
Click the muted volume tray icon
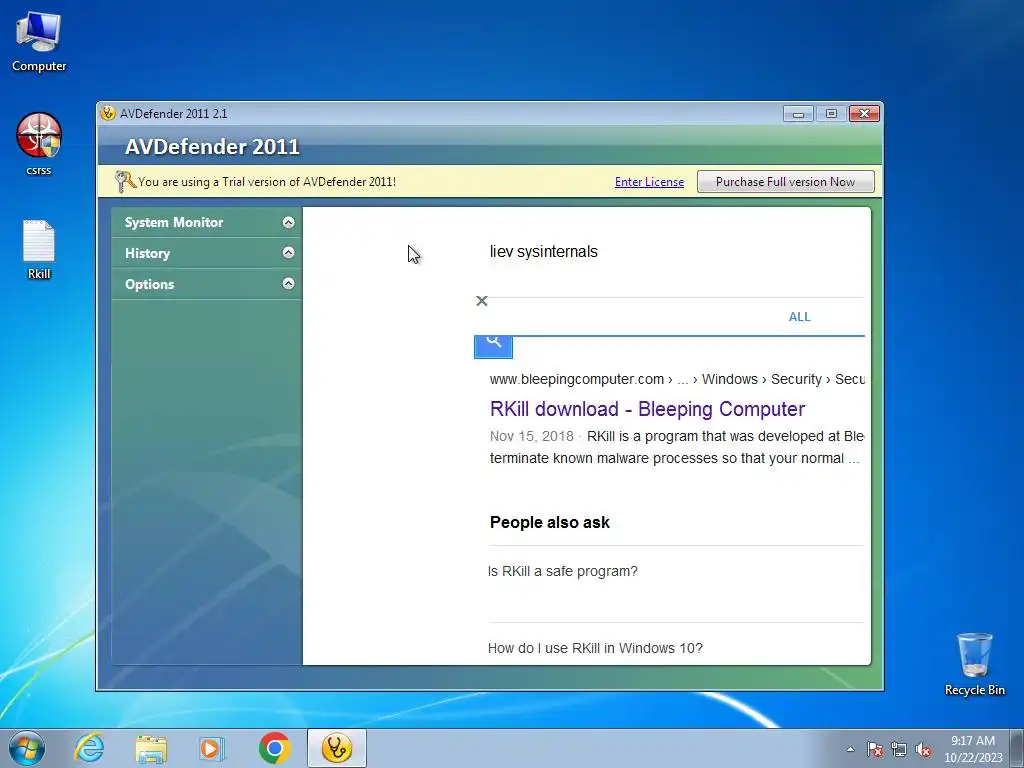click(x=923, y=749)
